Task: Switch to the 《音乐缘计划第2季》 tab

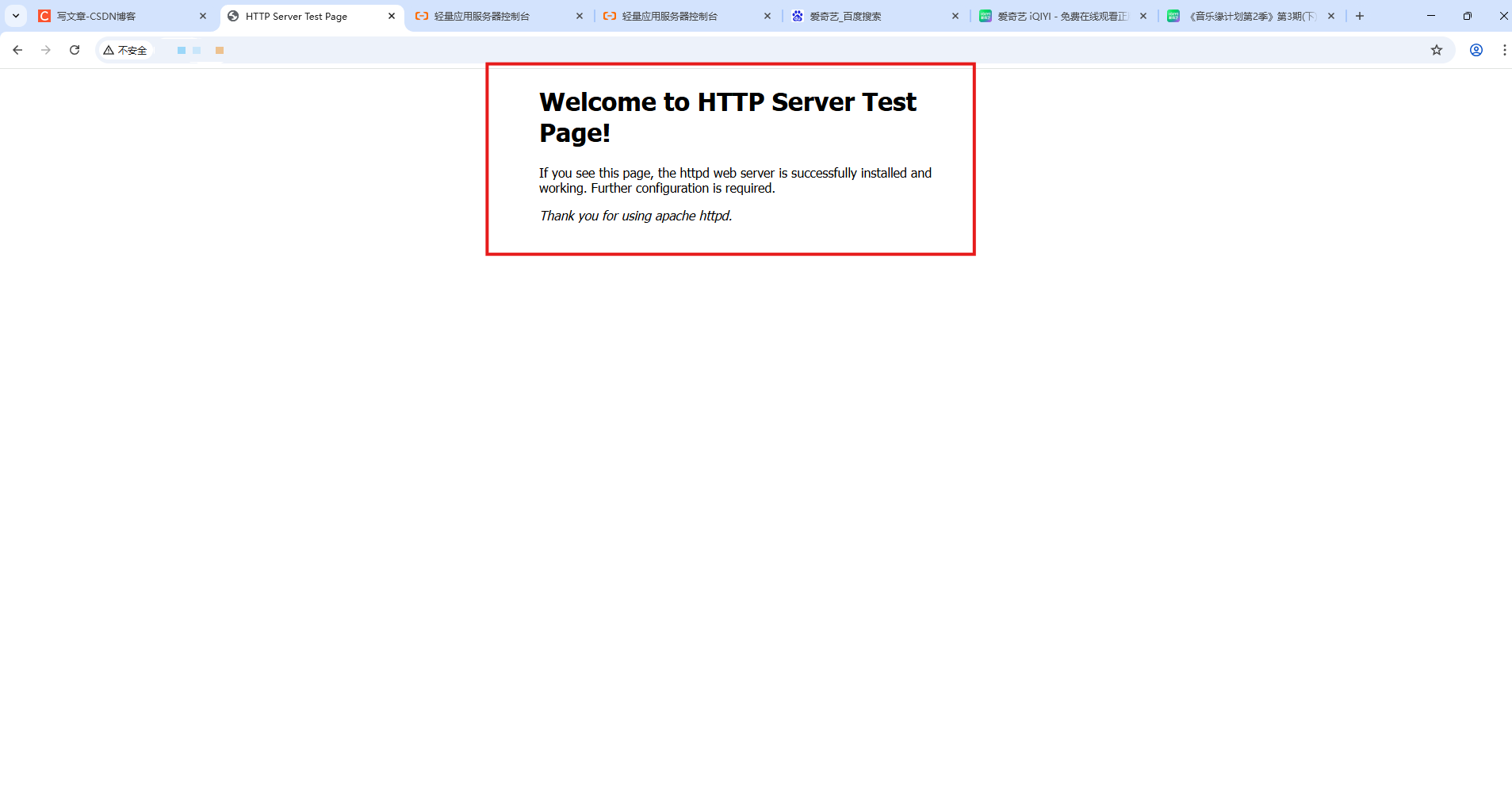Action: tap(1251, 16)
